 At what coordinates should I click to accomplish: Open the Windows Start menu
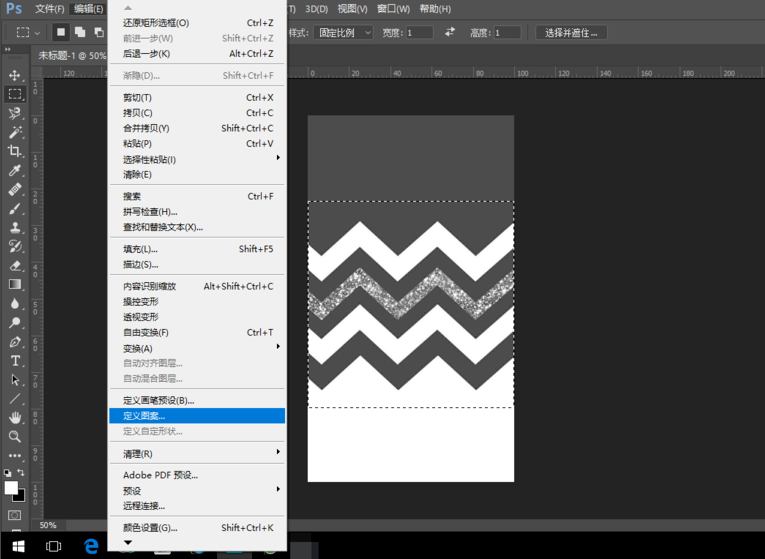(17, 546)
